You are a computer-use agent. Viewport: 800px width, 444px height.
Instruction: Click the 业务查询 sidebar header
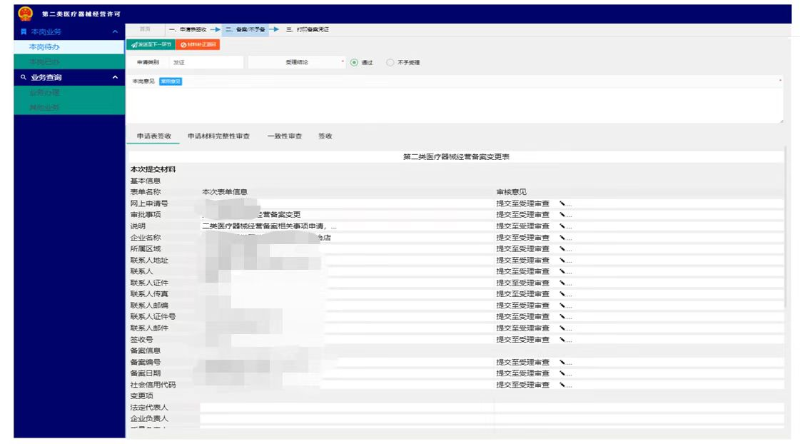click(69, 78)
